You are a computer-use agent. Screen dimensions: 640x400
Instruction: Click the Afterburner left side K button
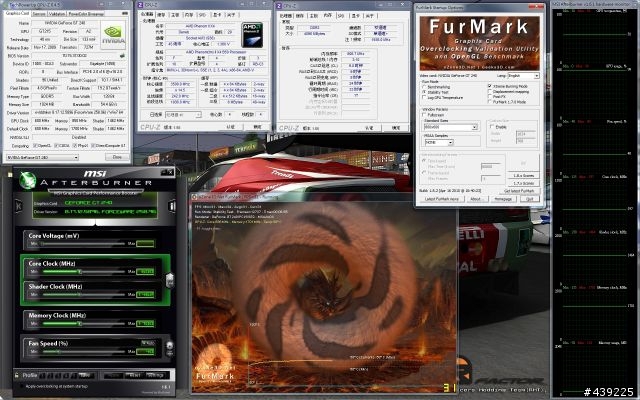tap(18, 206)
